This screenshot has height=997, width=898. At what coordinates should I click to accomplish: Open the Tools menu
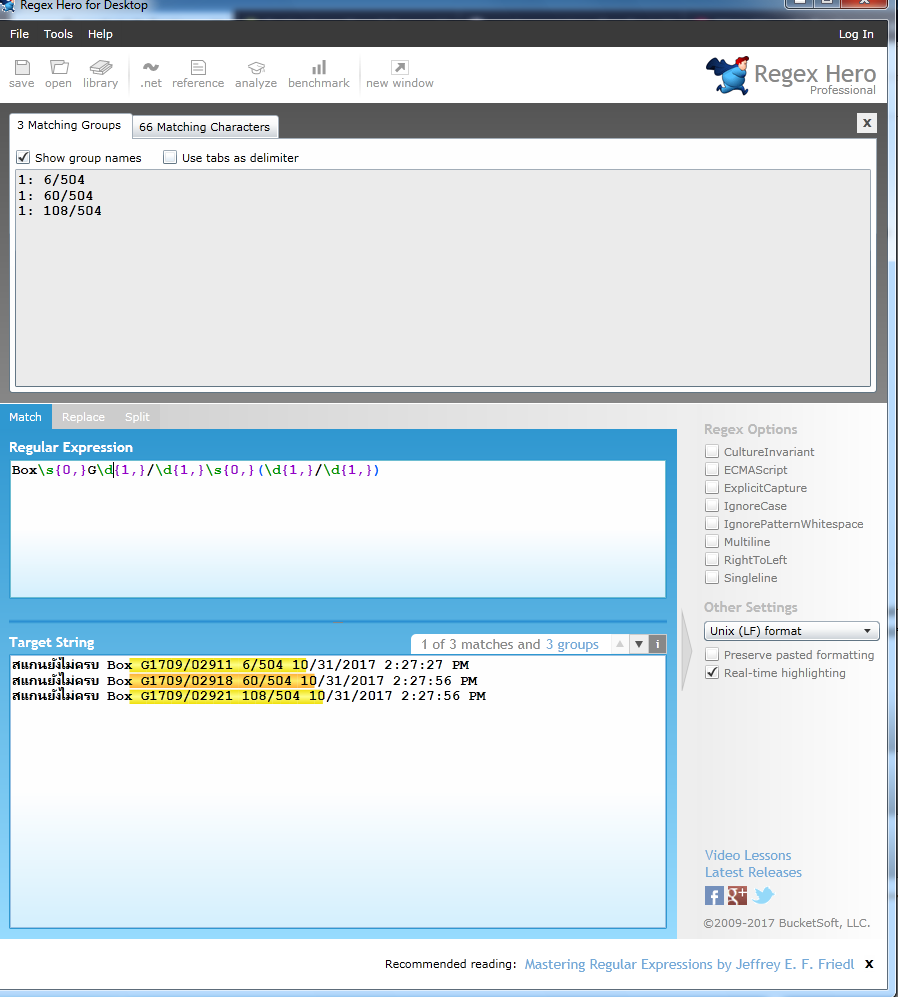pos(58,34)
